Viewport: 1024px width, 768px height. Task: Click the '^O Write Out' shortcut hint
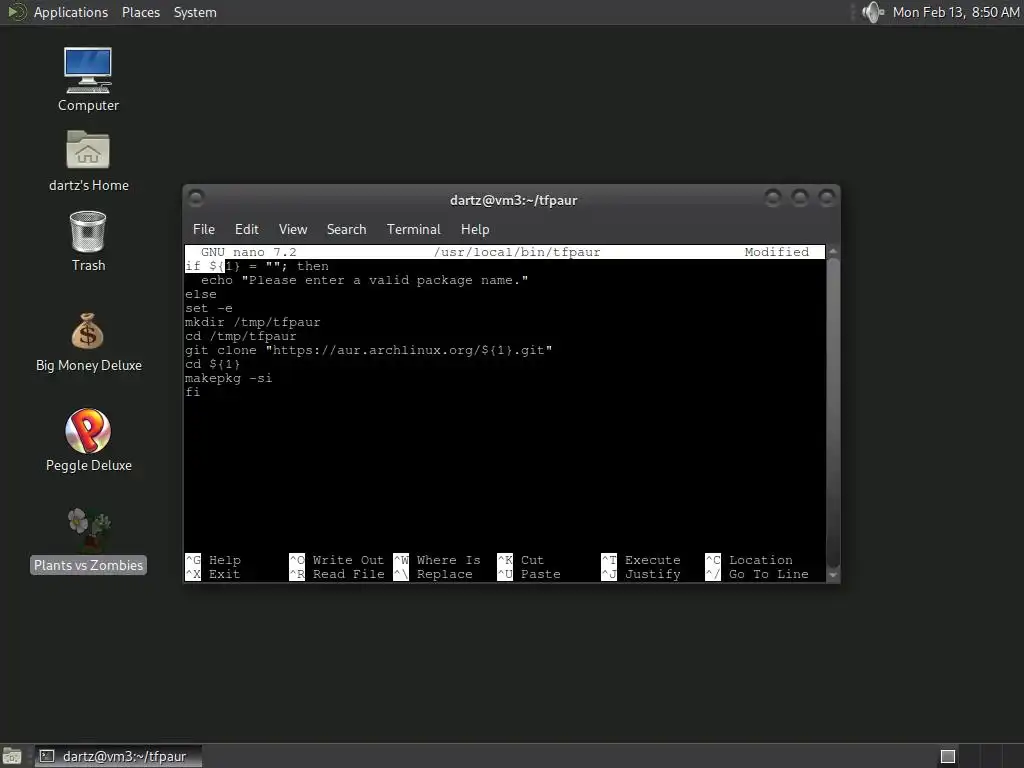point(337,560)
